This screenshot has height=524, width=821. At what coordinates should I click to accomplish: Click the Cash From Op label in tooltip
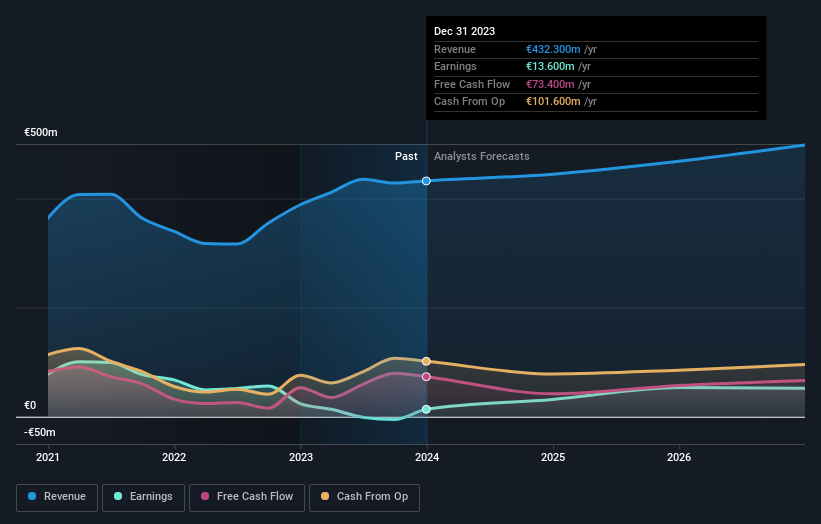[x=470, y=102]
